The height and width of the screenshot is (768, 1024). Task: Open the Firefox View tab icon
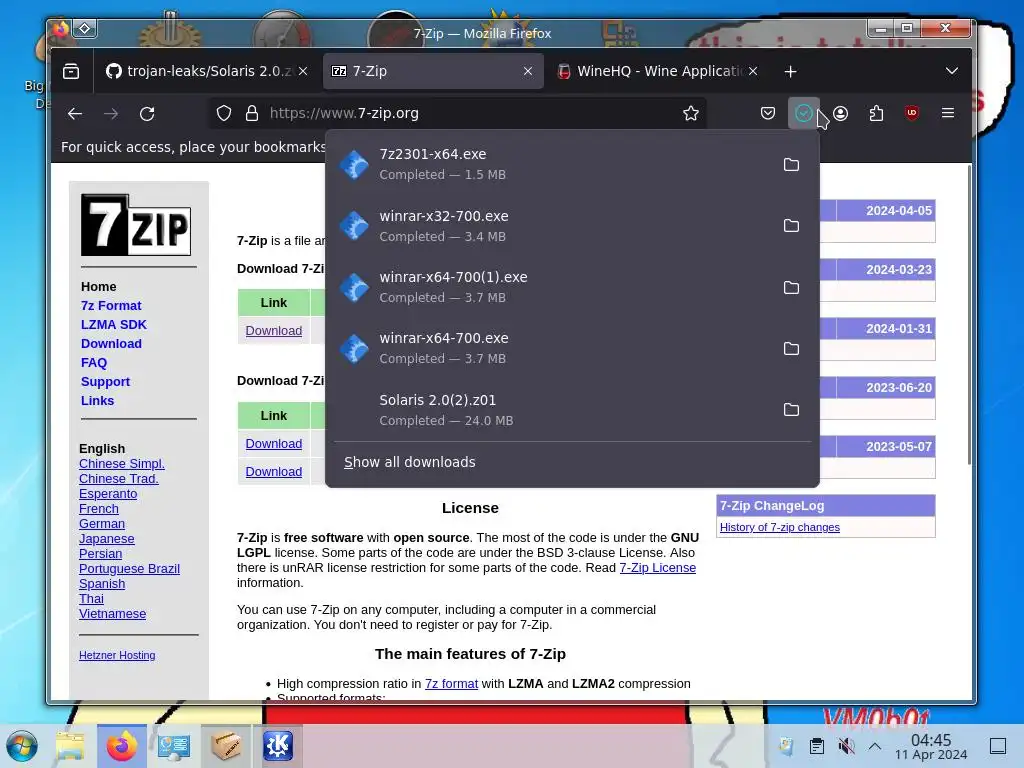(71, 71)
